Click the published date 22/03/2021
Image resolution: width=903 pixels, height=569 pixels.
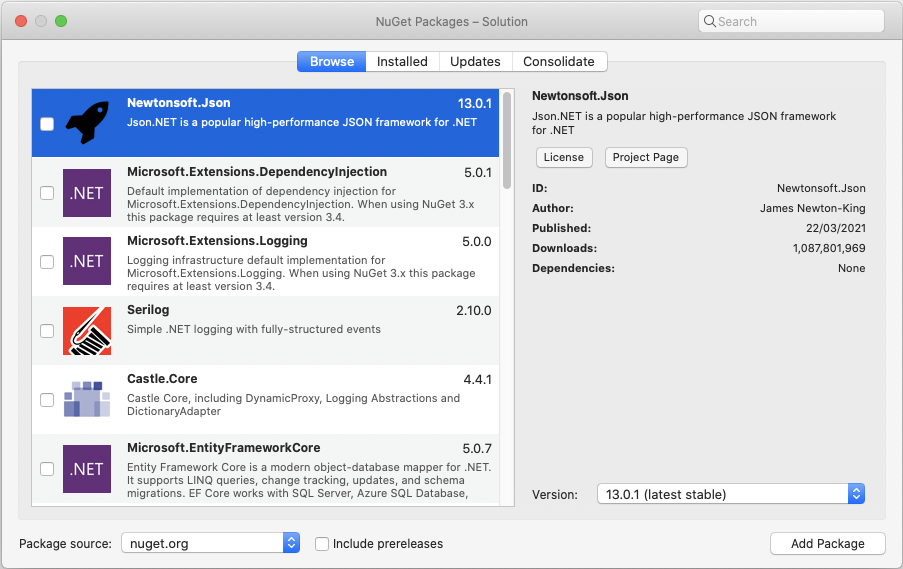pos(835,228)
